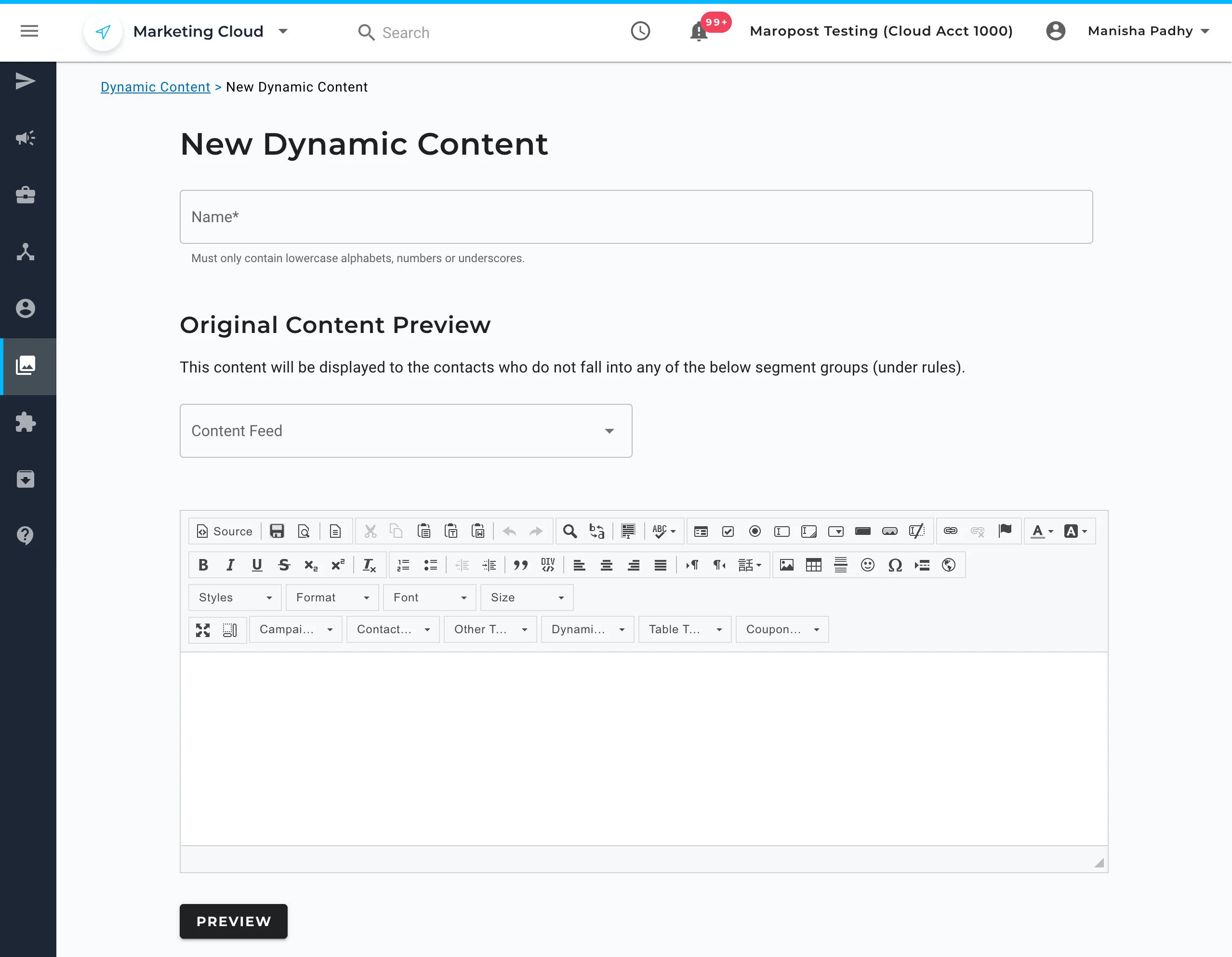This screenshot has height=957, width=1232.
Task: Expand the Font dropdown
Action: coord(430,598)
